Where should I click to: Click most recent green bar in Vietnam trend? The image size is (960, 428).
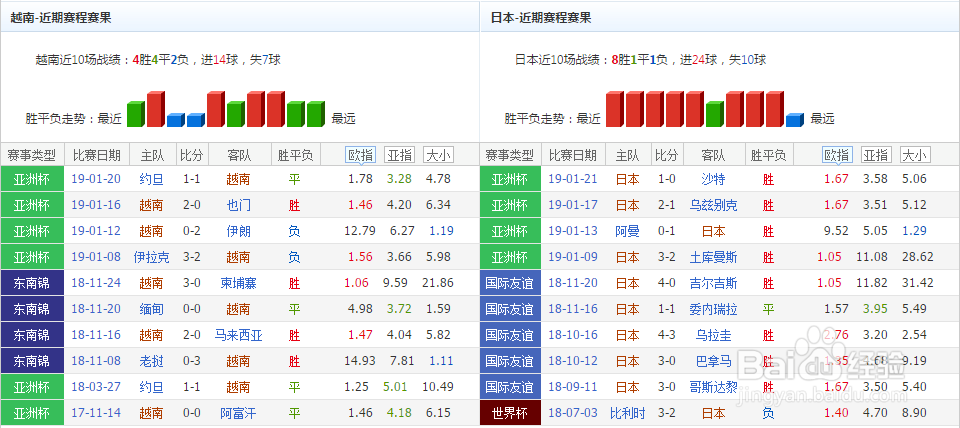135,114
